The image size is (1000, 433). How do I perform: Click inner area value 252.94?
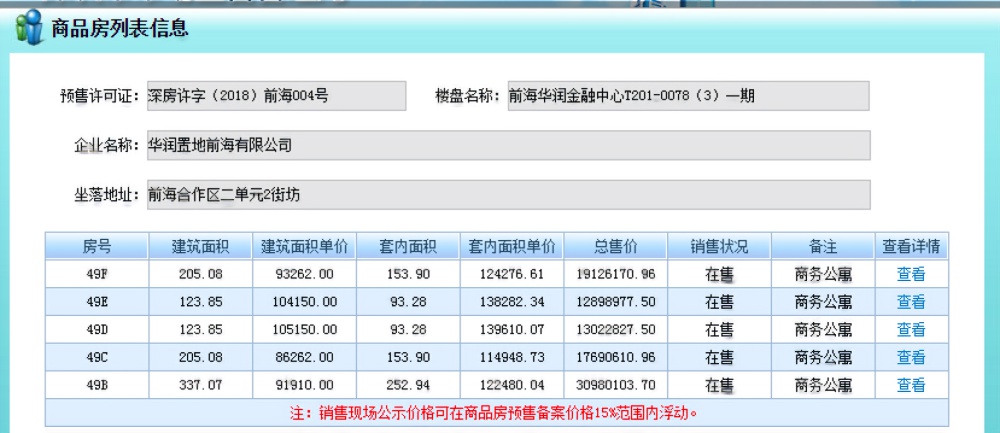click(408, 385)
